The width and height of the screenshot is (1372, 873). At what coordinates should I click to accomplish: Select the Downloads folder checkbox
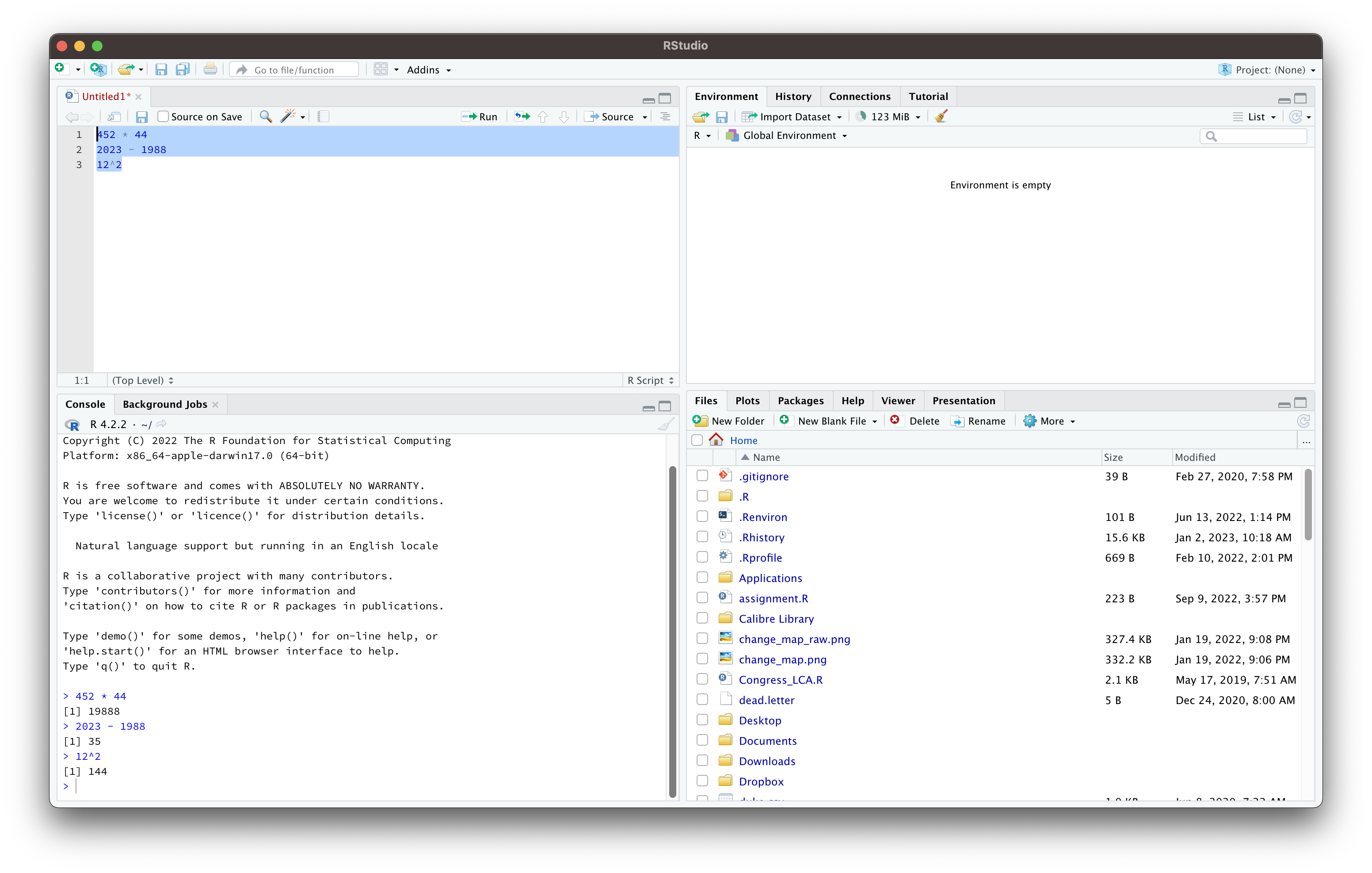(x=702, y=761)
